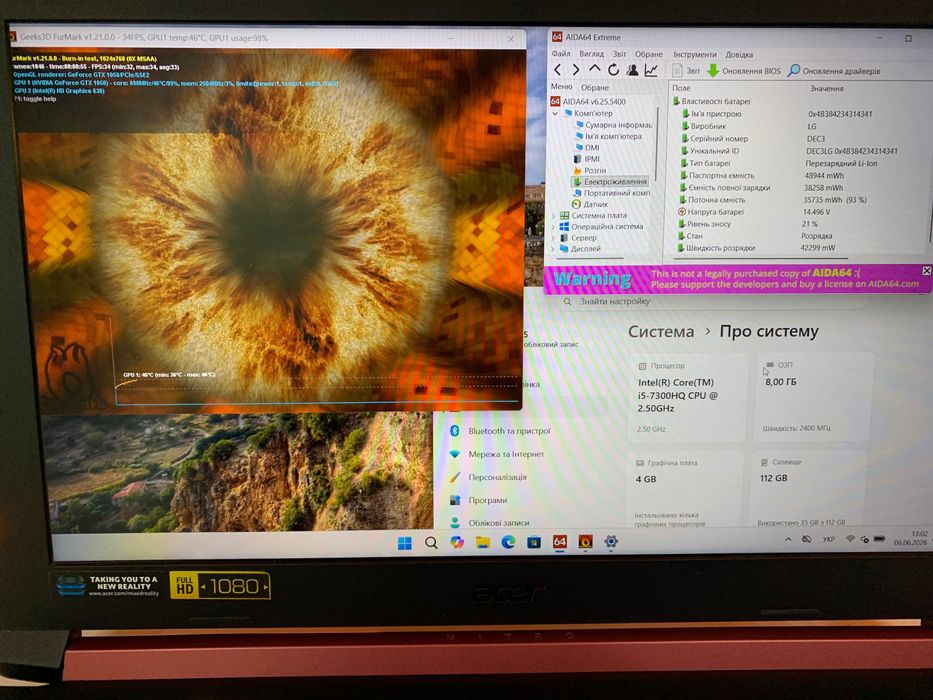Open the Інструменти menu

point(695,54)
